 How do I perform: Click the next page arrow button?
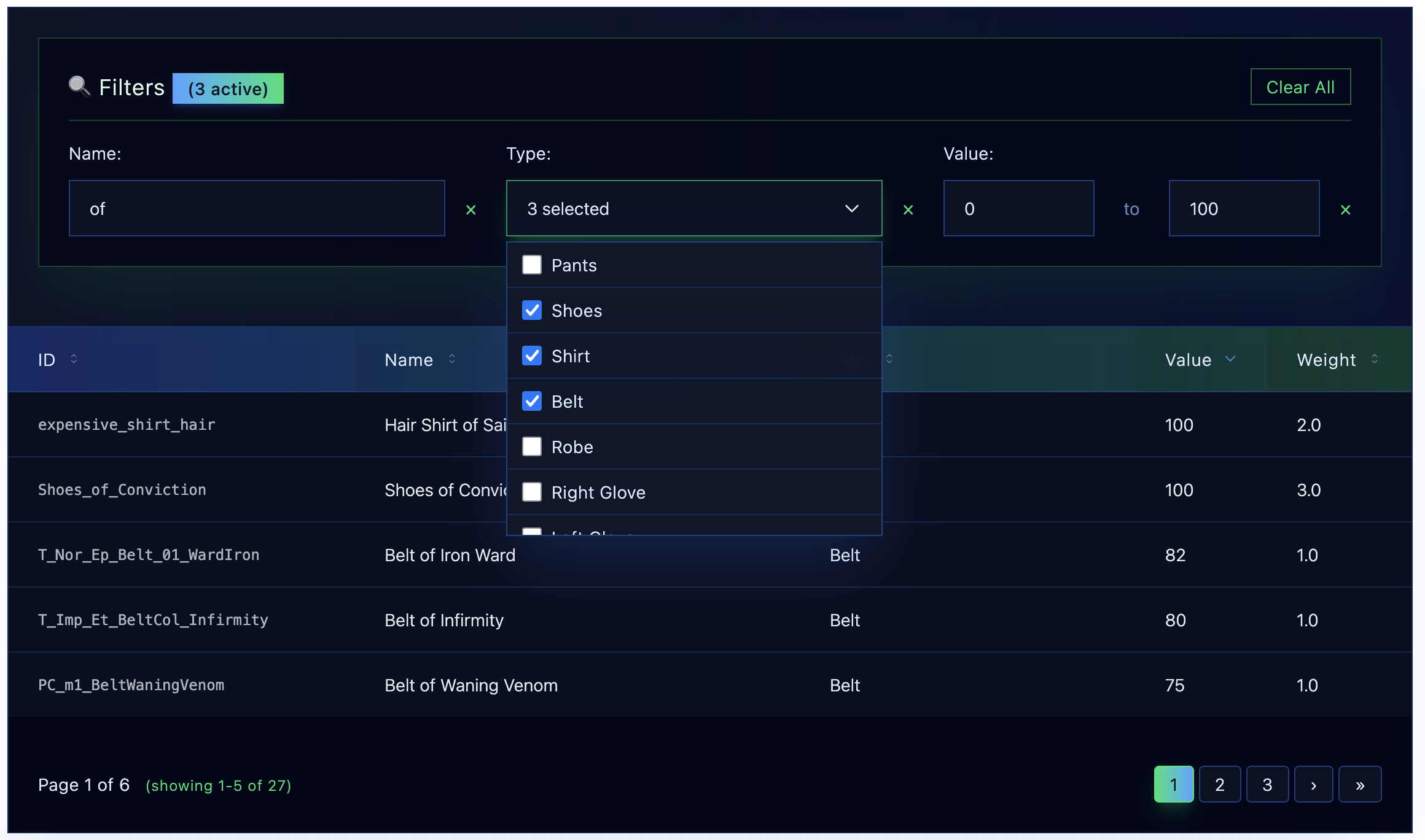click(1314, 784)
